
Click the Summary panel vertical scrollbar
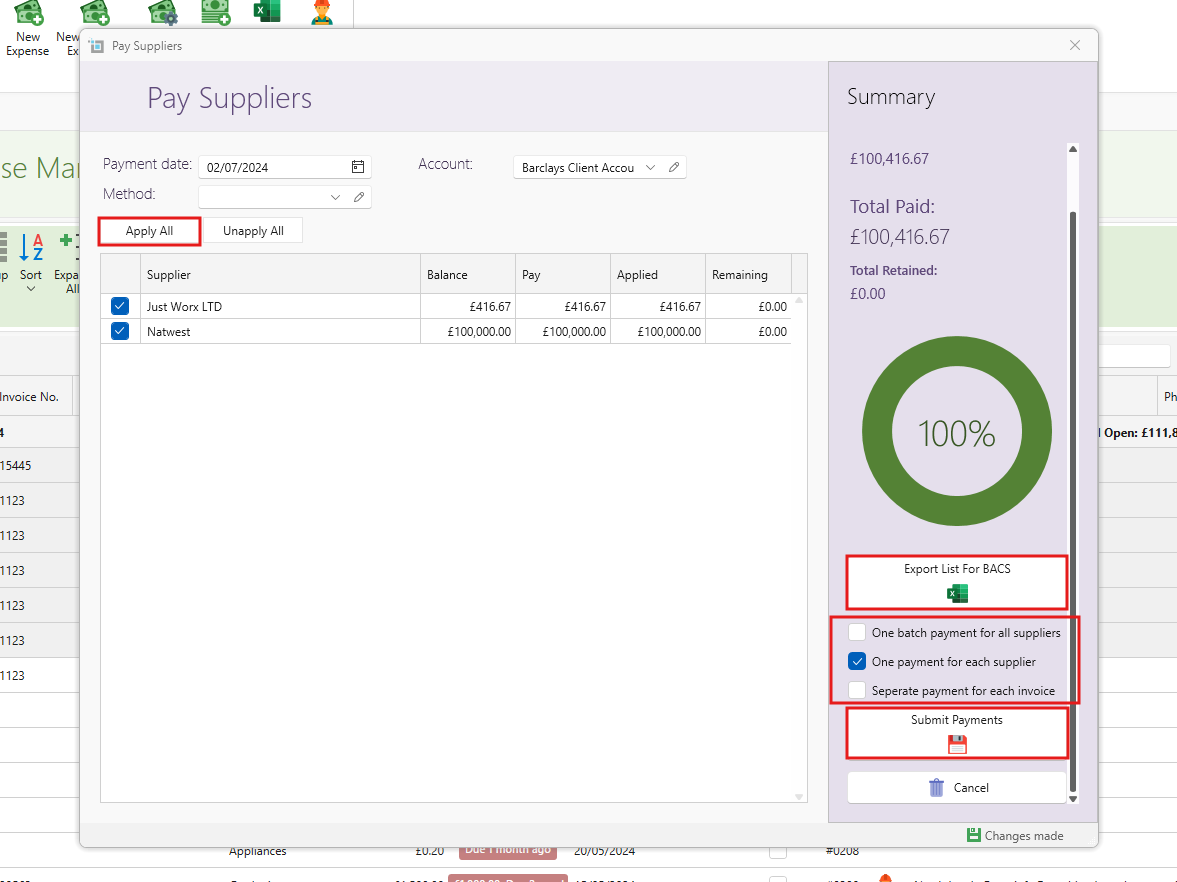pyautogui.click(x=1073, y=501)
